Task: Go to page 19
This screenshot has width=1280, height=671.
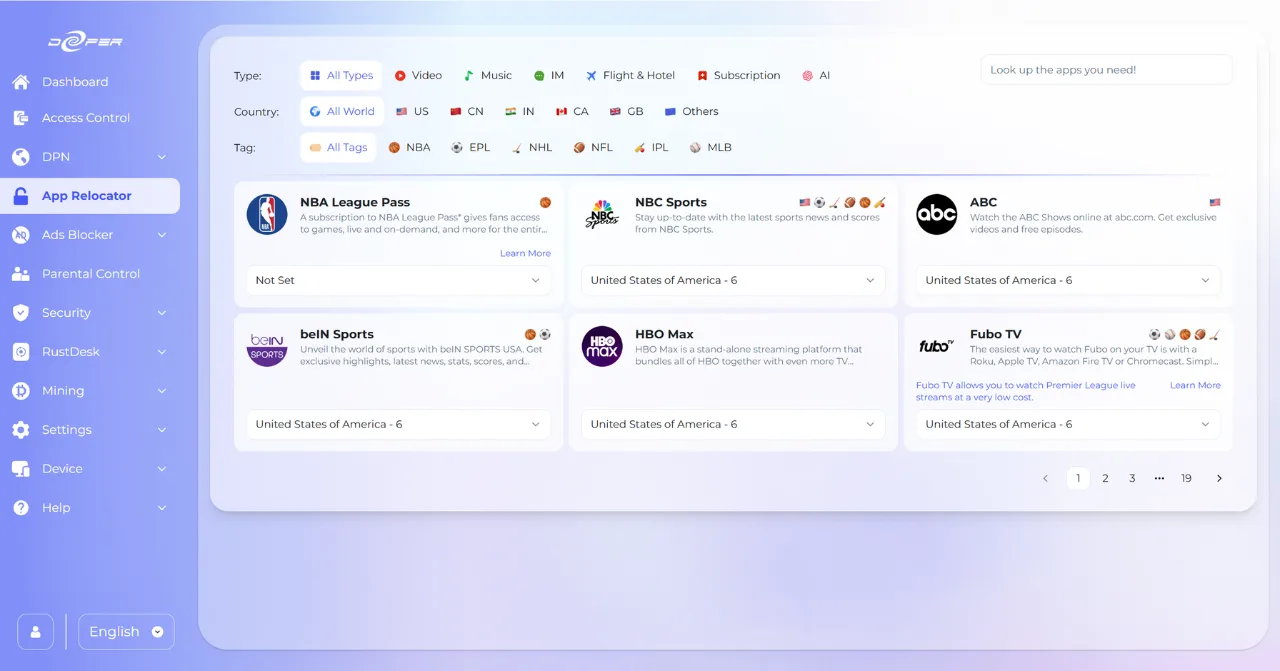Action: pyautogui.click(x=1186, y=478)
